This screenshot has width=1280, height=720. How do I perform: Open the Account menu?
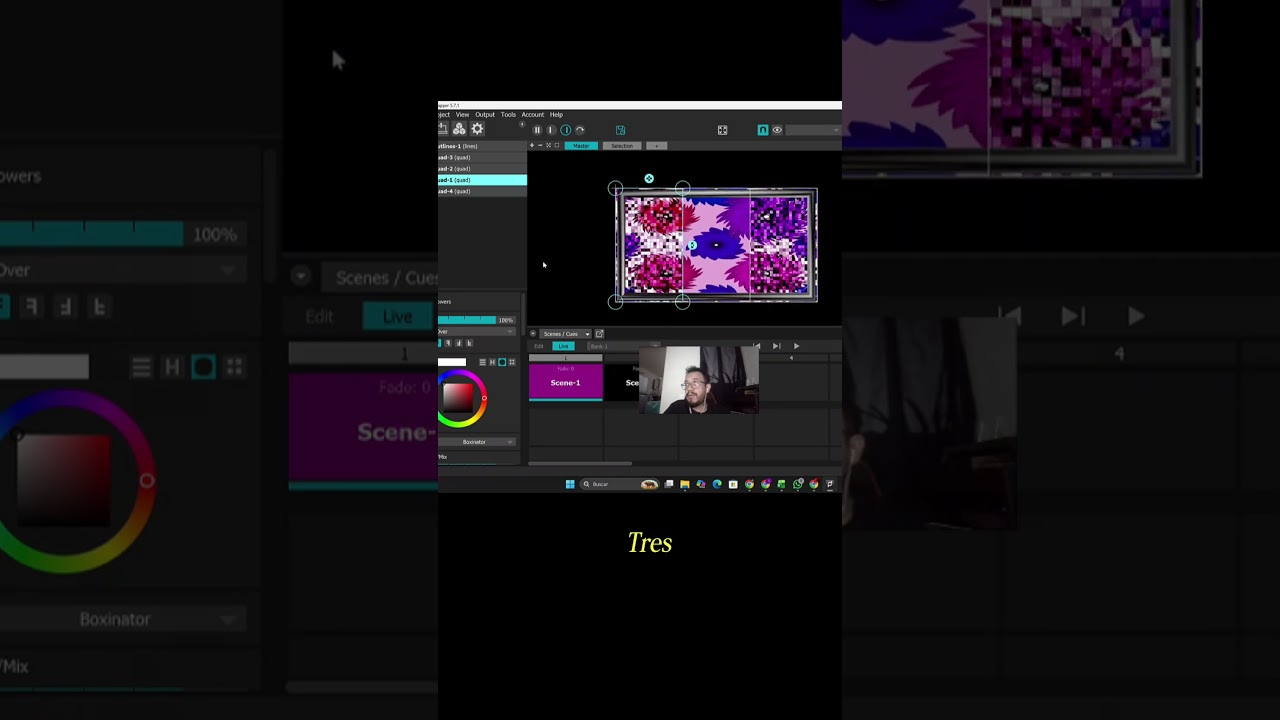point(533,115)
